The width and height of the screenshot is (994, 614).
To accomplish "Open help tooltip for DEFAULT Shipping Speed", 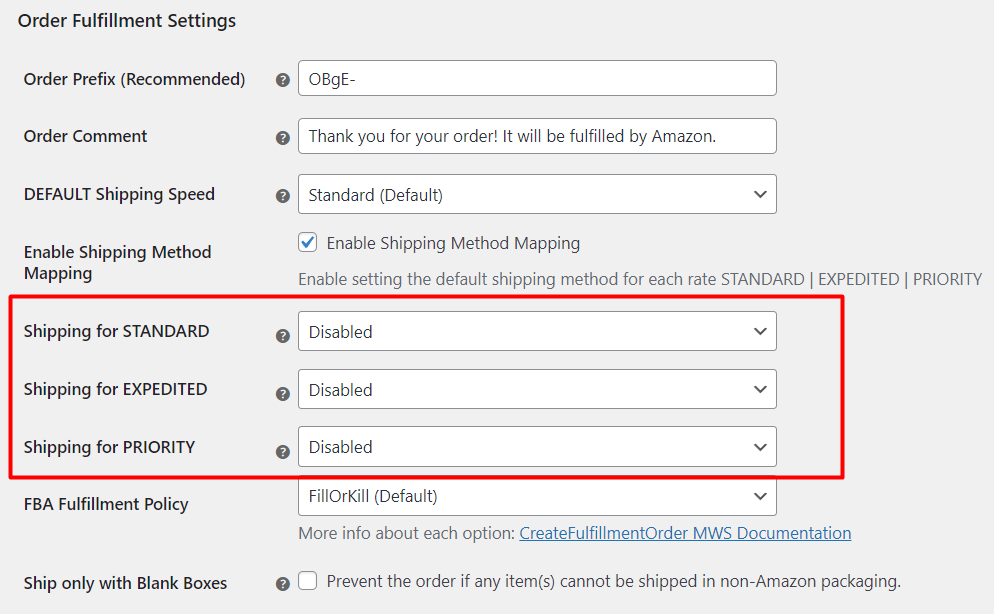I will coord(283,196).
